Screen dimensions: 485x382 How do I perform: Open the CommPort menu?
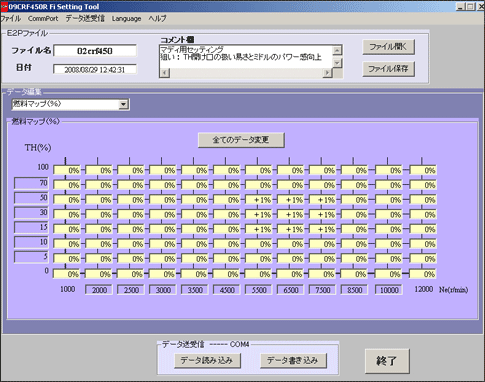[43, 19]
